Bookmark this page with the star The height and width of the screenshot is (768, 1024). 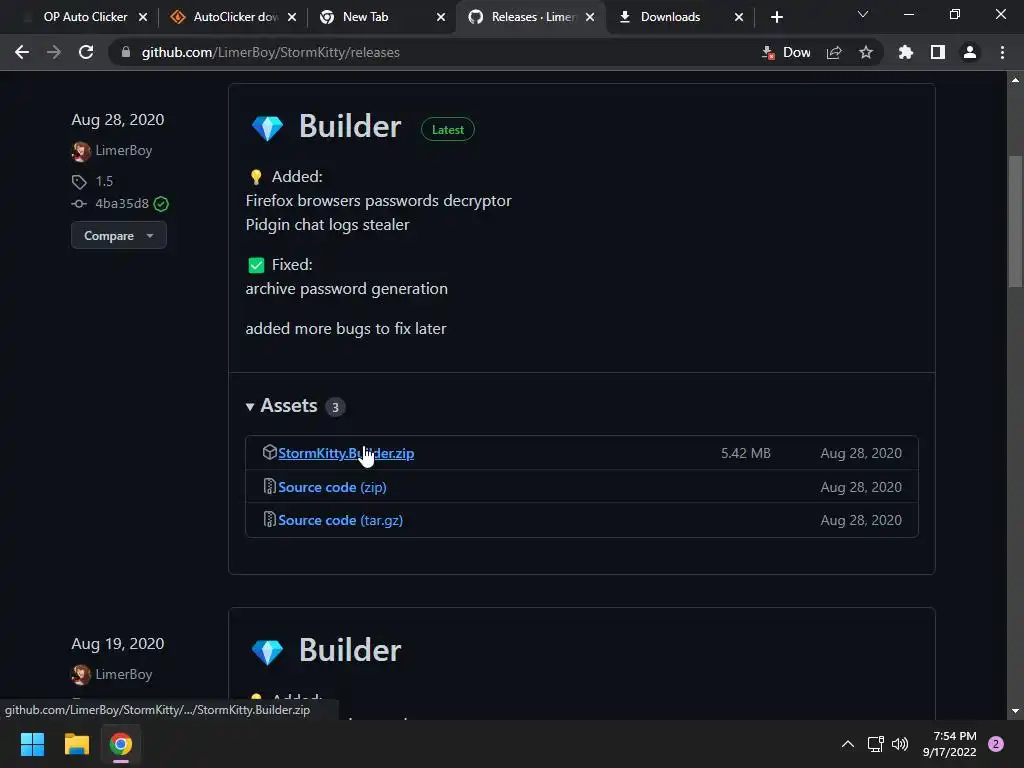click(x=866, y=52)
